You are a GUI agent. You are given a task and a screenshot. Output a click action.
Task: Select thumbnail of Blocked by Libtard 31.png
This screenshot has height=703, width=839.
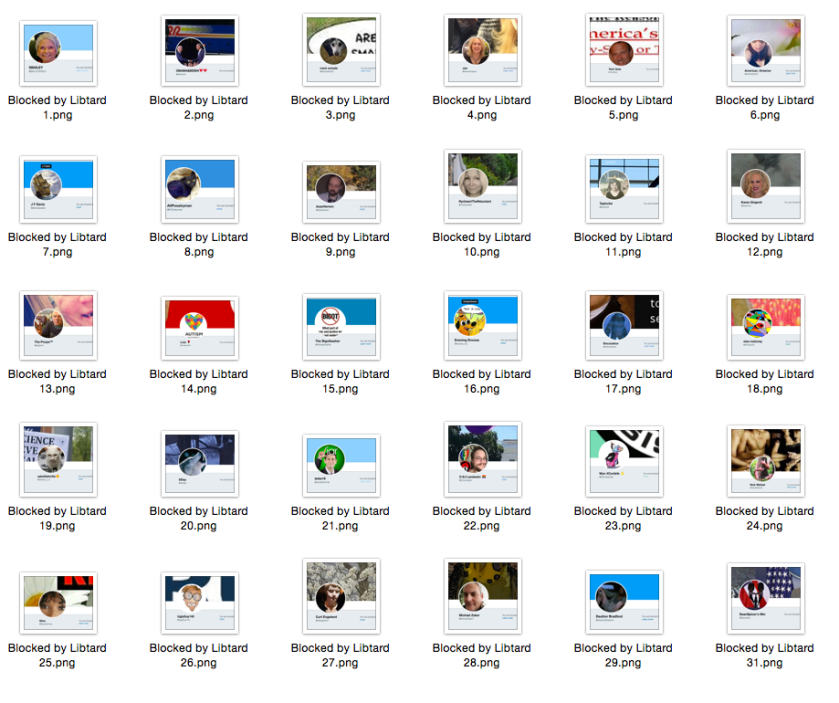point(766,598)
